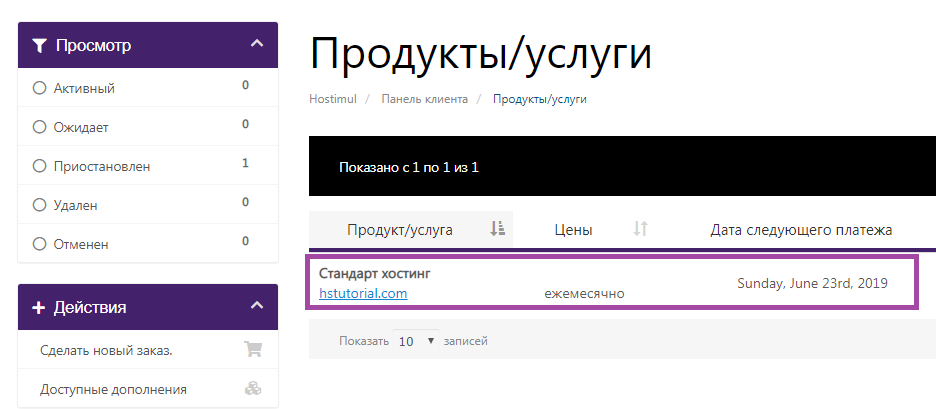Open the hstutorial.com domain link
Image resolution: width=936 pixels, height=409 pixels.
coord(363,293)
